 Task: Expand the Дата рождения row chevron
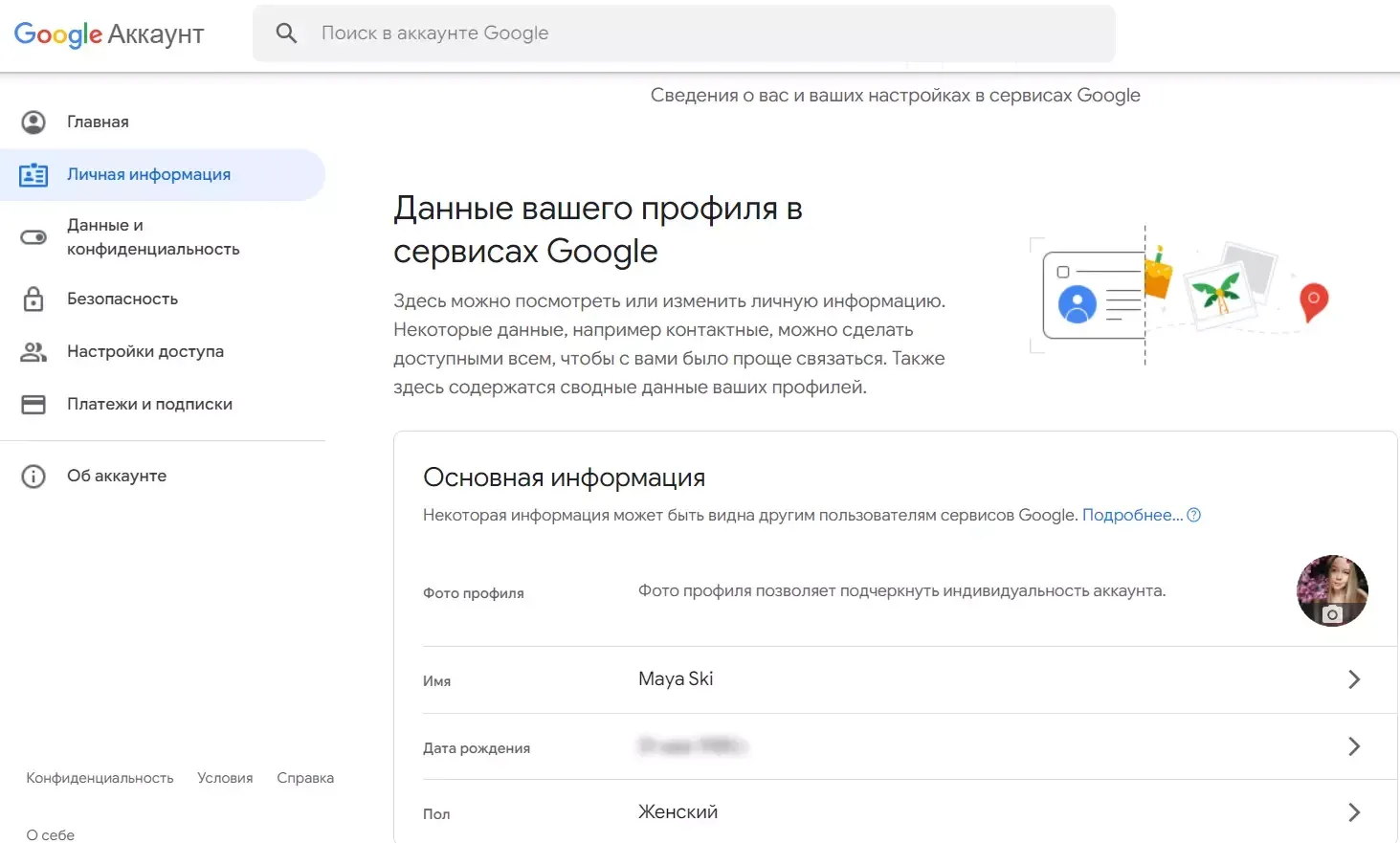coord(1354,746)
